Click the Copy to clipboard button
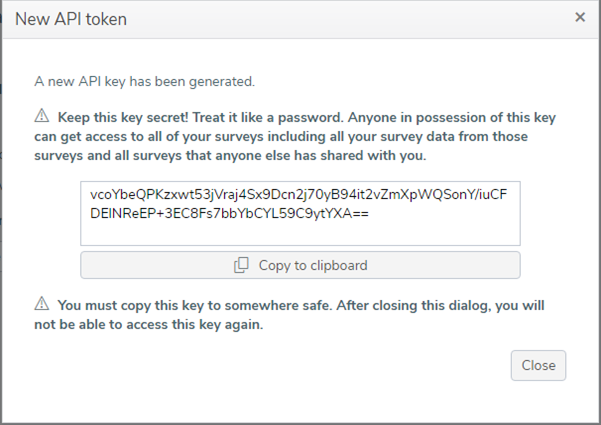Image resolution: width=601 pixels, height=425 pixels. click(x=300, y=265)
